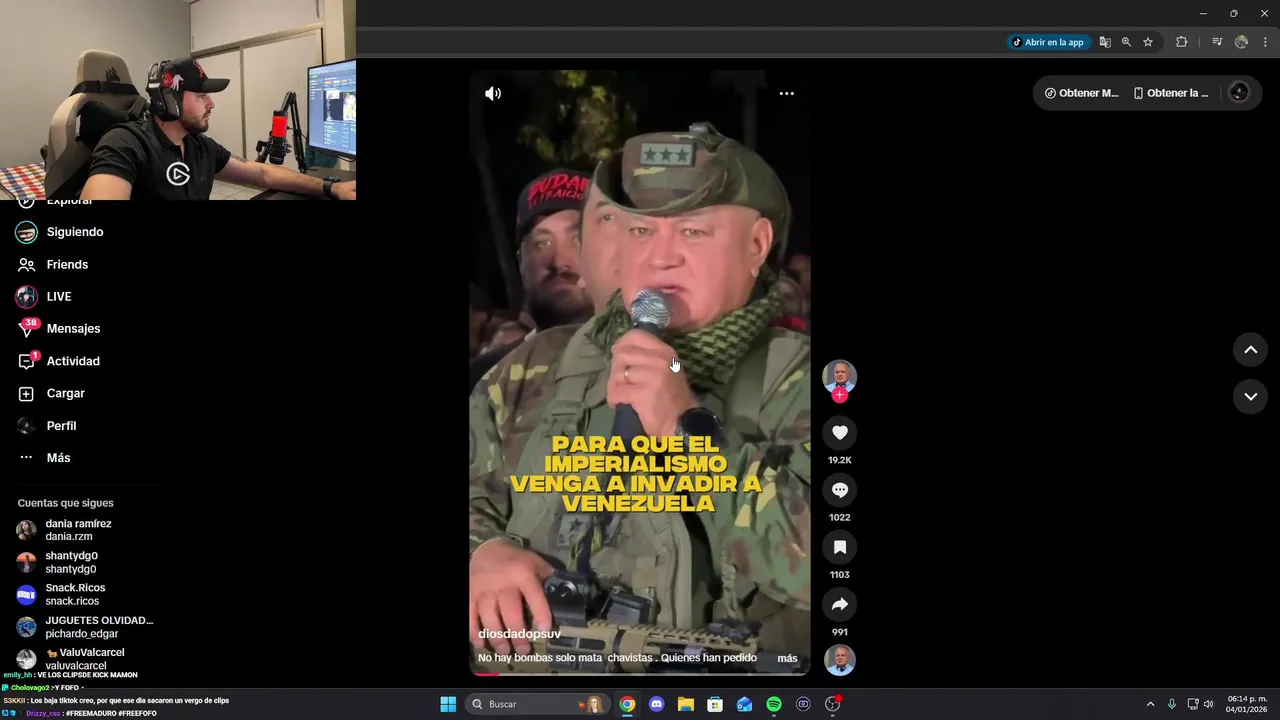
Task: Bookmark the video using the save icon
Action: tap(840, 547)
